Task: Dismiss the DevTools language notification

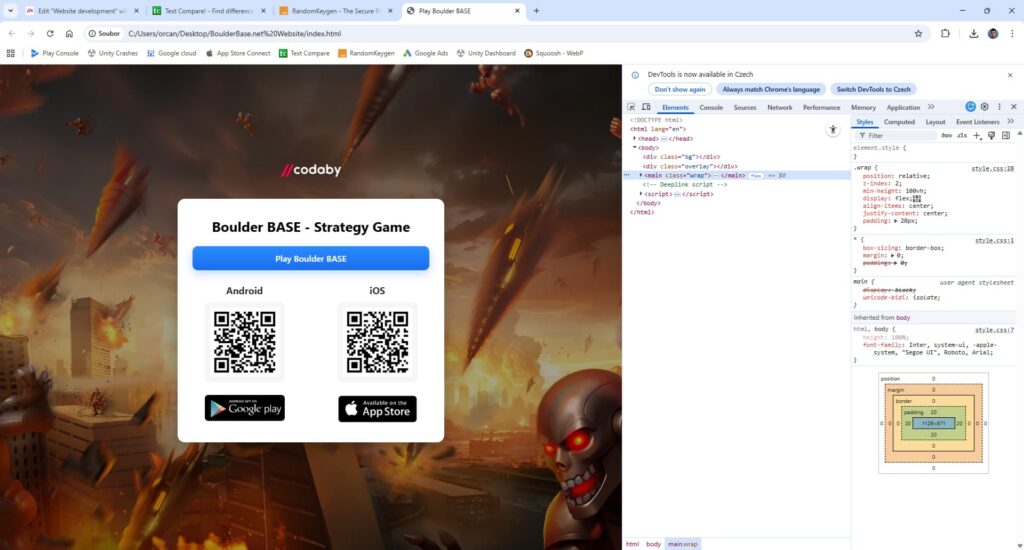Action: (1010, 75)
